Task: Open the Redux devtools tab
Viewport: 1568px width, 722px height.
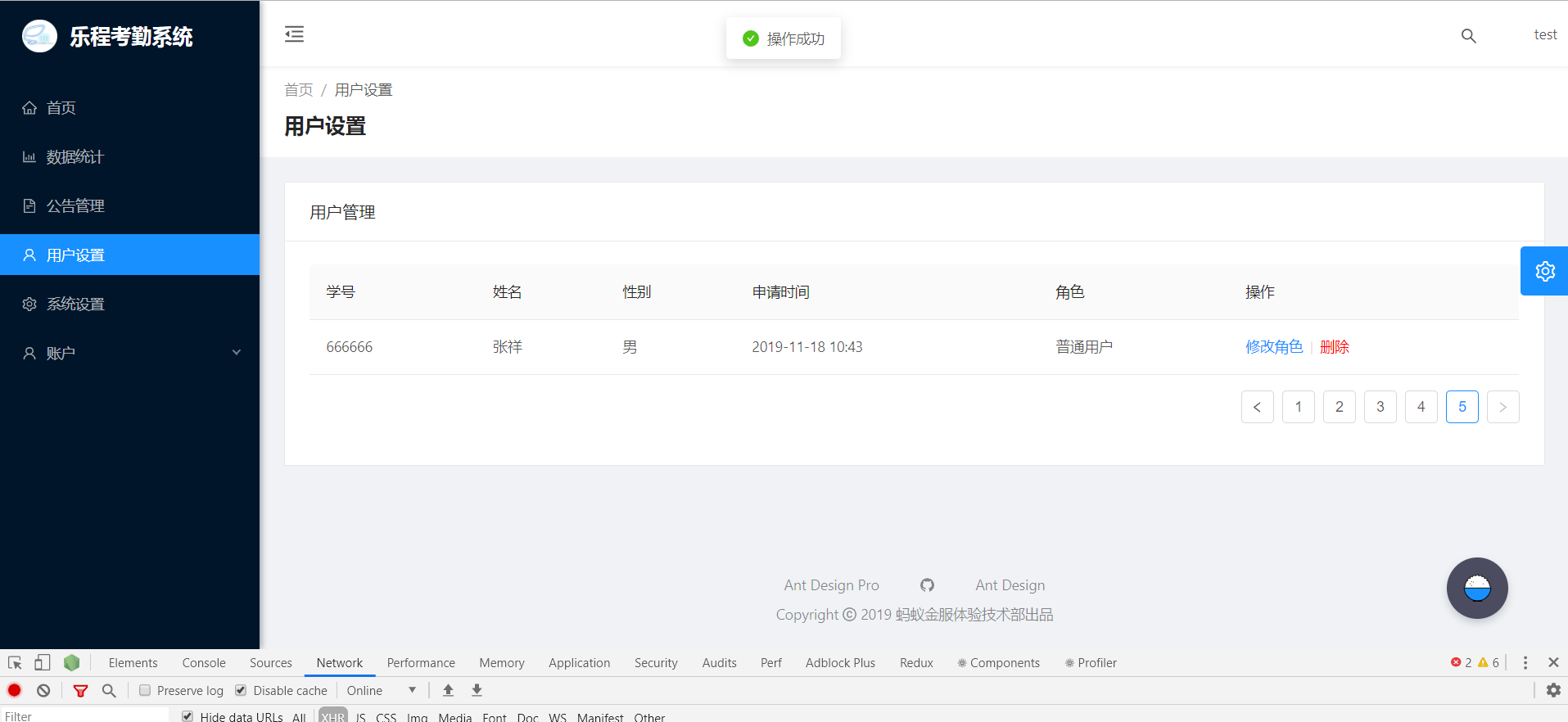Action: (916, 663)
